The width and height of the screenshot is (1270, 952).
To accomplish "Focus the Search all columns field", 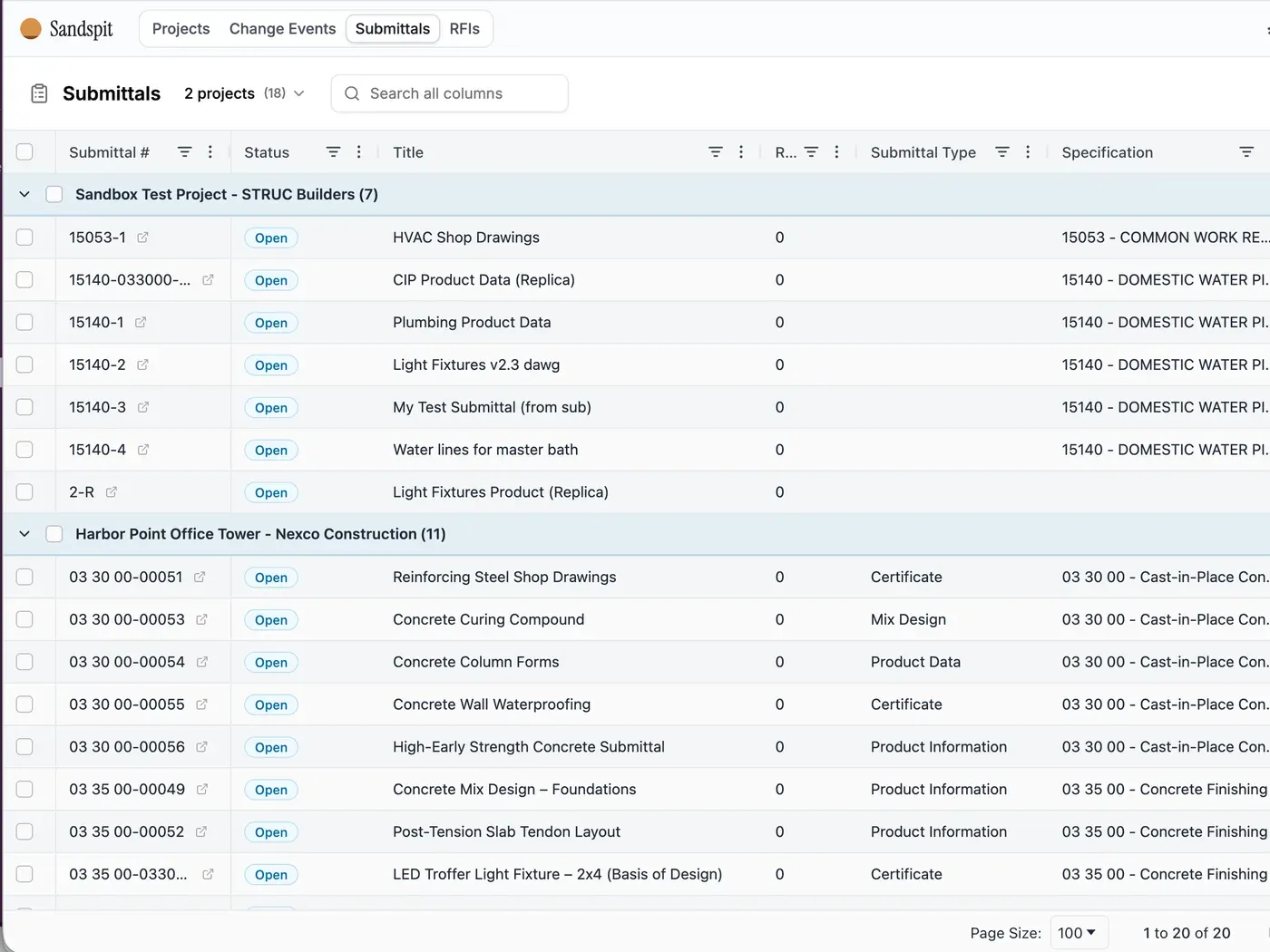I will pyautogui.click(x=450, y=93).
